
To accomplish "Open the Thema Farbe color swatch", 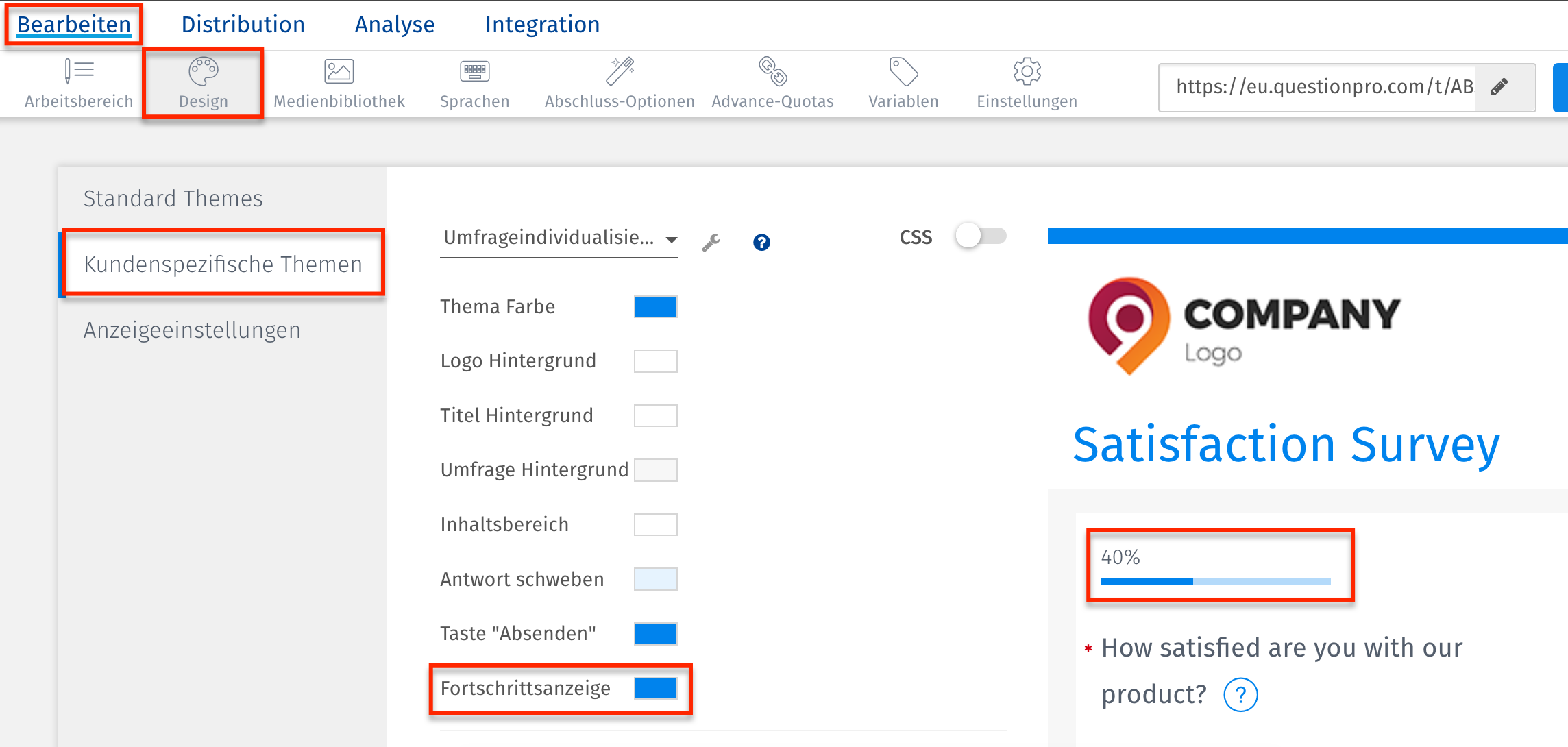I will pos(654,306).
